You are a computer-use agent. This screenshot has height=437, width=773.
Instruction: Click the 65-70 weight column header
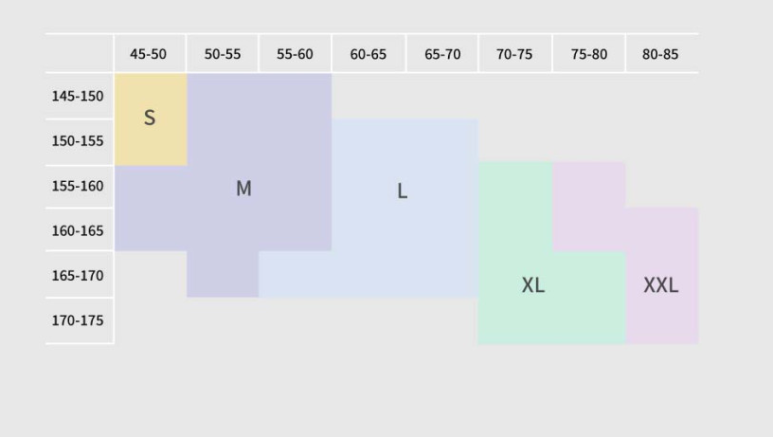point(442,54)
